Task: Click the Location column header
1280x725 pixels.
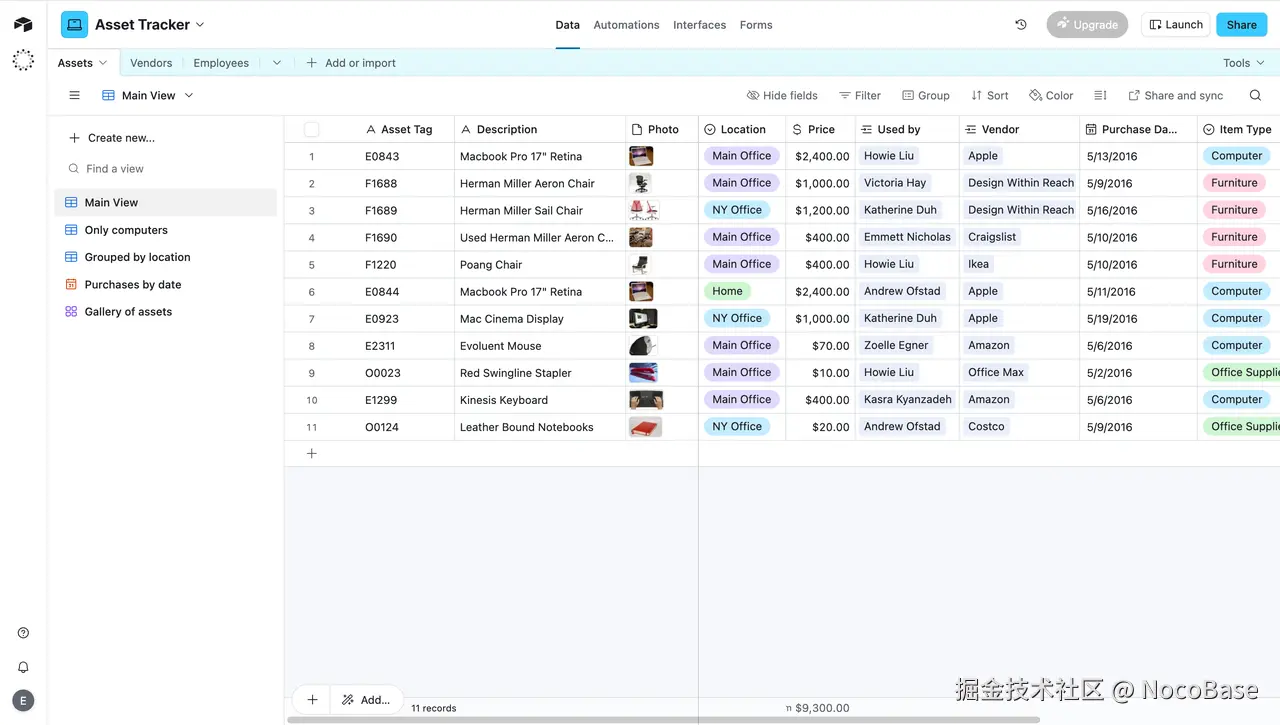Action: coord(741,129)
